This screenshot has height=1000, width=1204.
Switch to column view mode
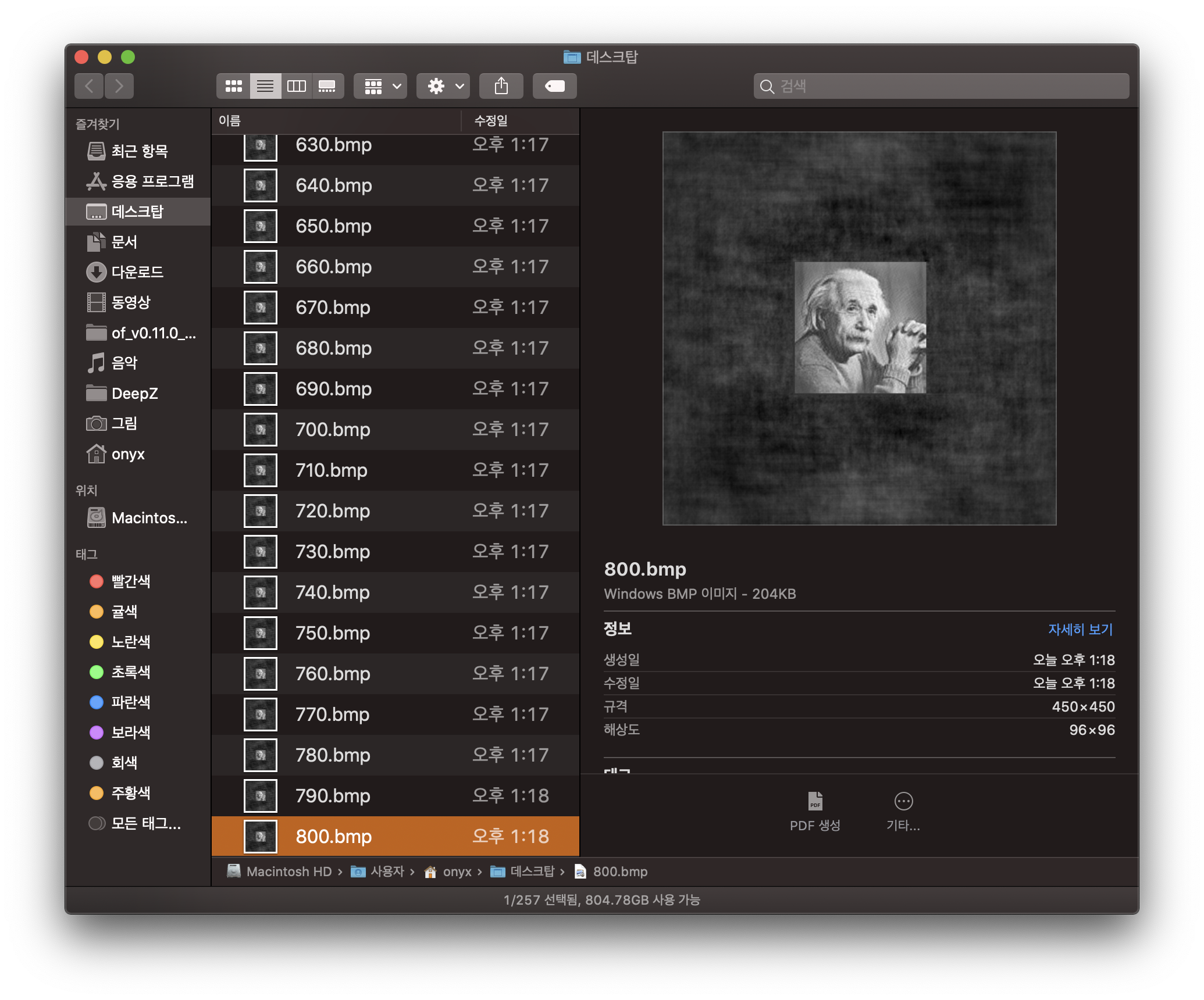tap(297, 87)
